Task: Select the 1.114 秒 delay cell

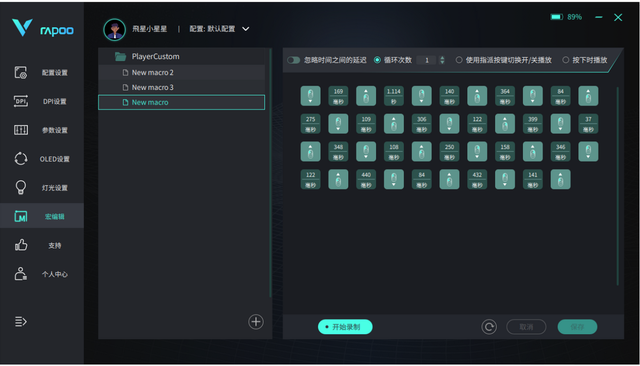Action: [394, 96]
